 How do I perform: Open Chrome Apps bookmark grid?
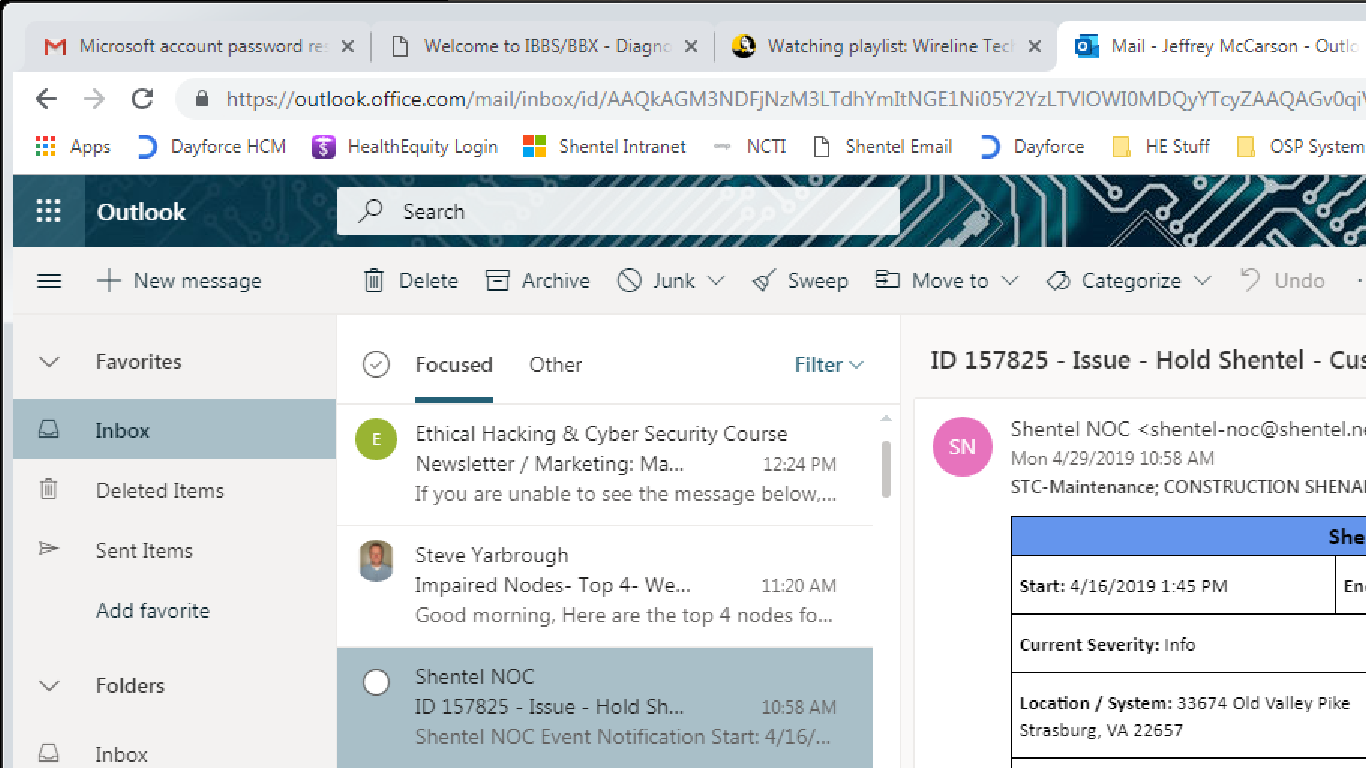pos(45,147)
